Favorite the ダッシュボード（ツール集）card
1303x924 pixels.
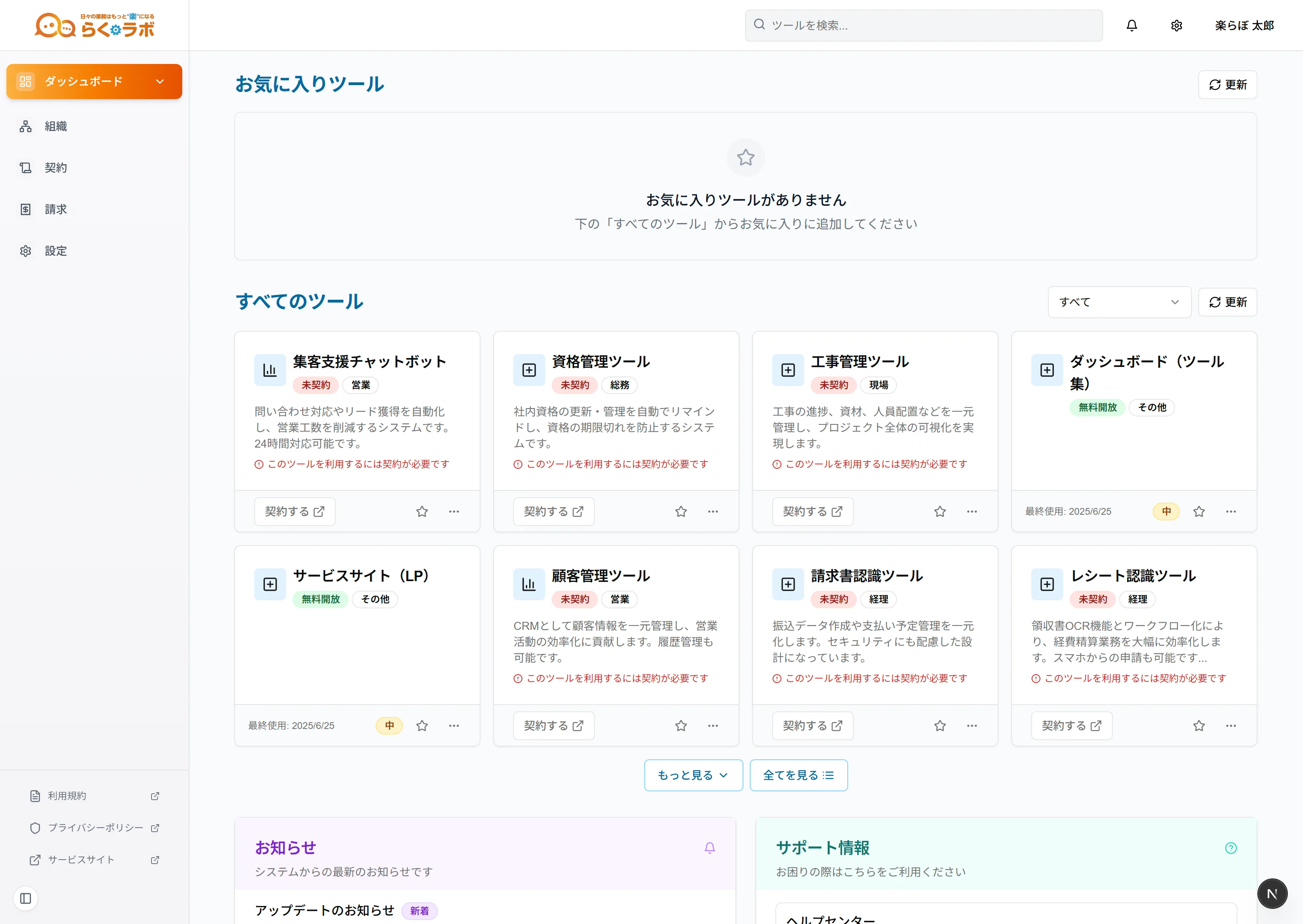pos(1199,512)
